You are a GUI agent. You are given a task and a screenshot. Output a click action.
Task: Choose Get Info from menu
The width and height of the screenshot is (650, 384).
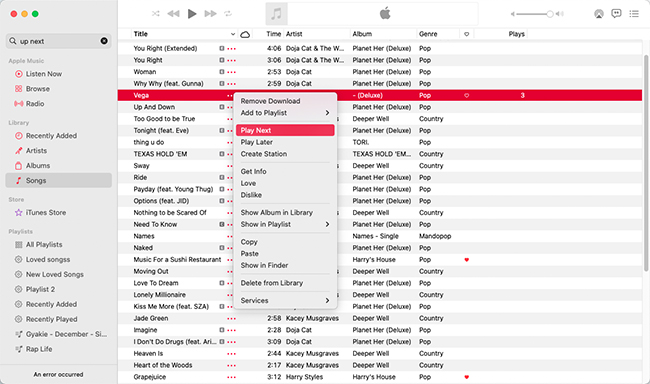coord(285,171)
